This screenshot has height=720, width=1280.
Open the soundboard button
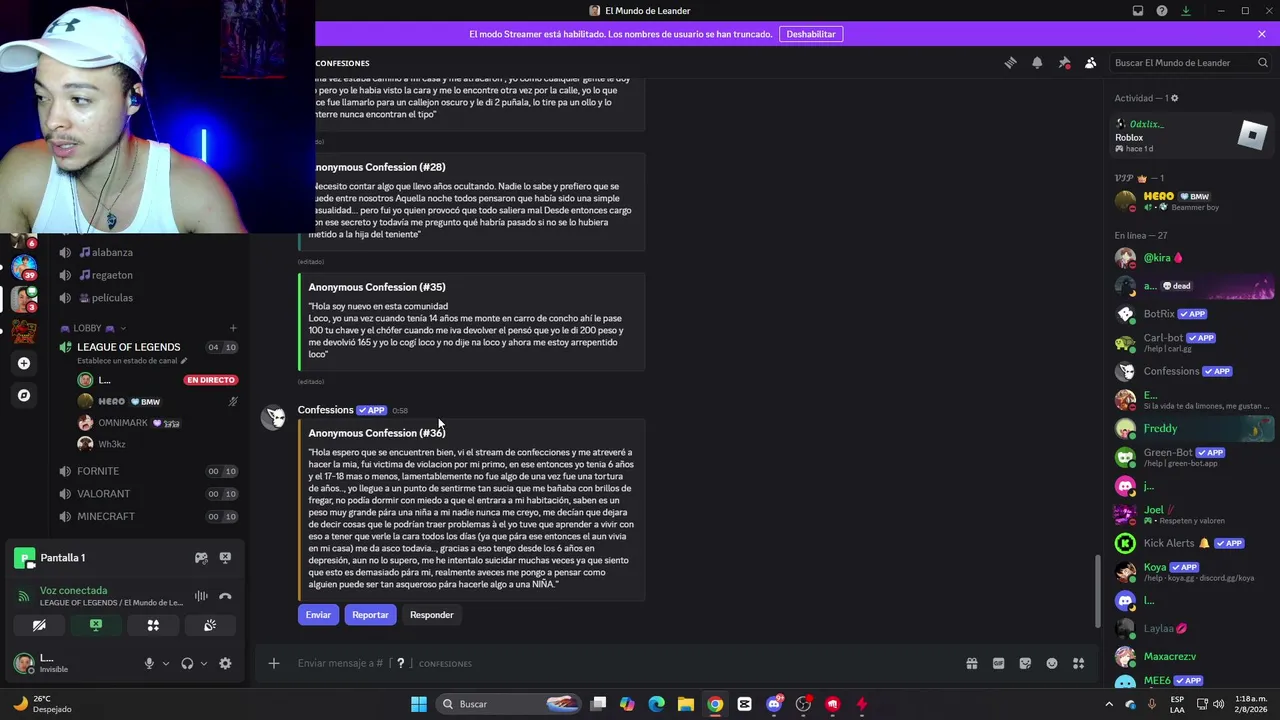[210, 625]
